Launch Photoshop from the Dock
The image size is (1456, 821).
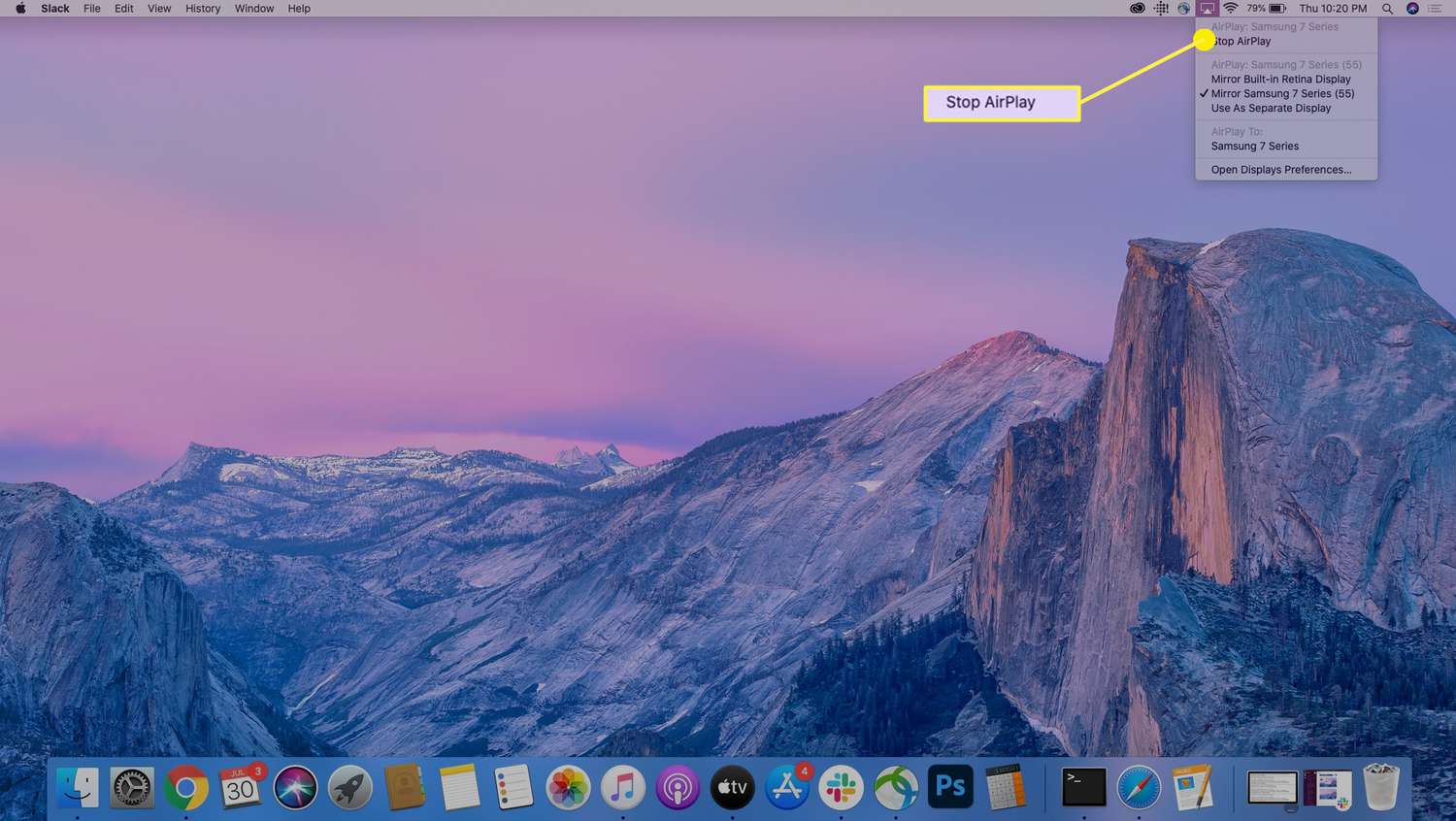pos(950,787)
